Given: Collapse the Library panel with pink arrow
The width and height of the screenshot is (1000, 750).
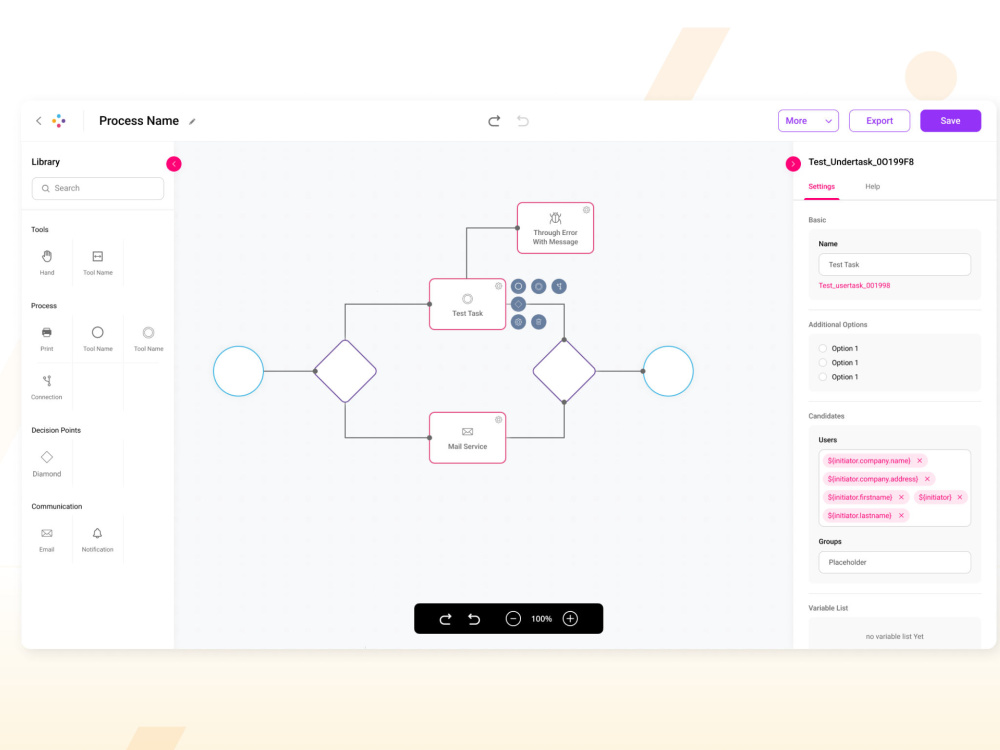Looking at the screenshot, I should coord(173,164).
